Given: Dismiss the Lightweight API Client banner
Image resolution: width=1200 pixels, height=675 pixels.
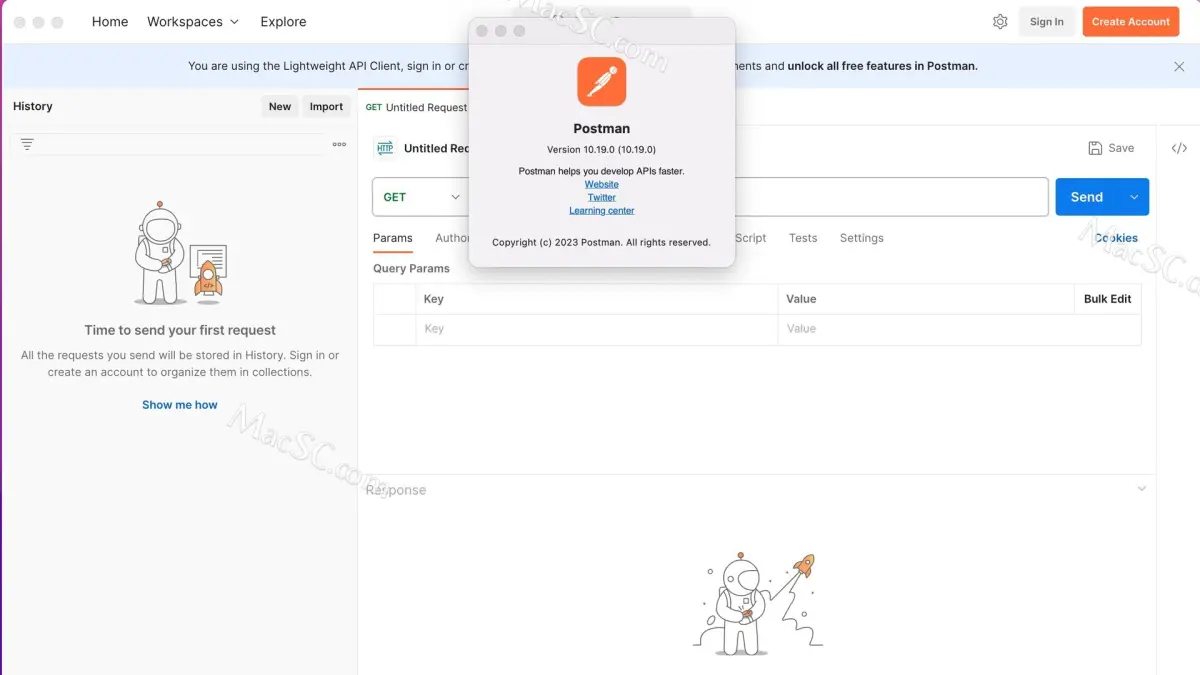Looking at the screenshot, I should (1179, 66).
